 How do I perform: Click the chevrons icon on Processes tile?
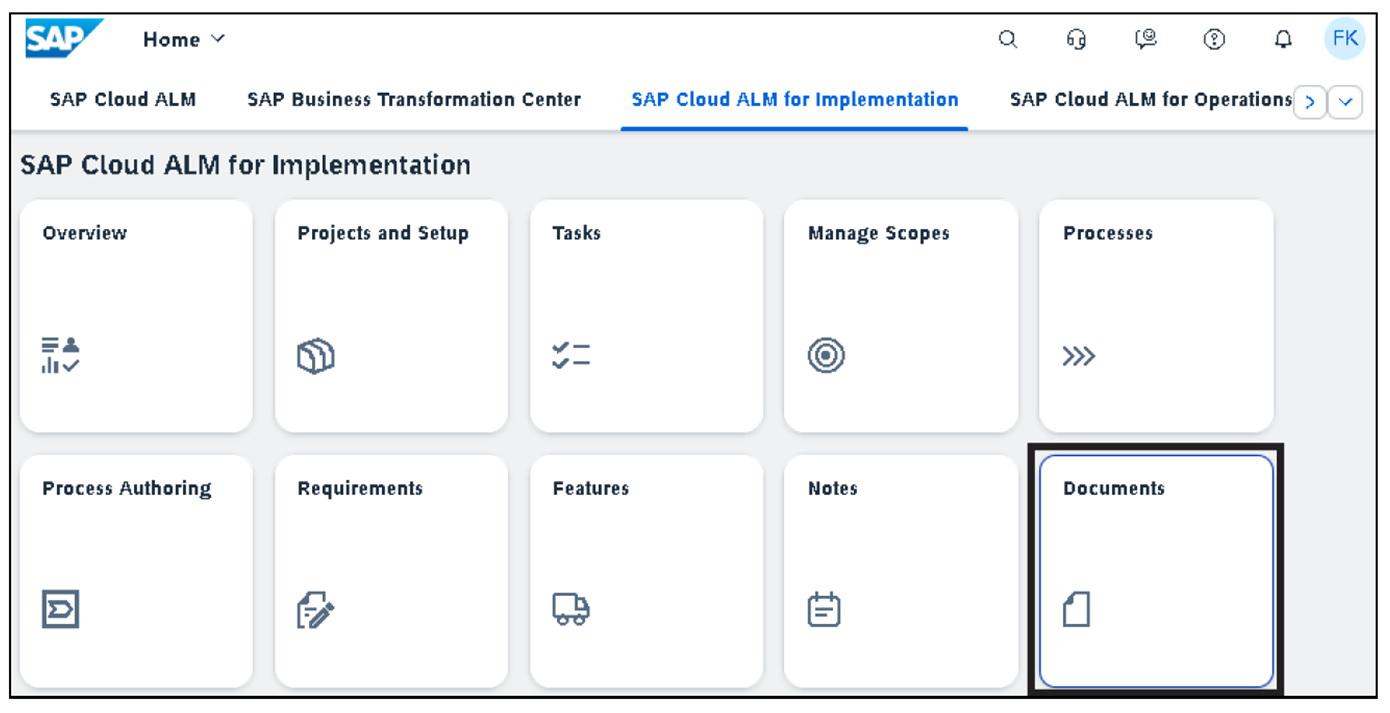pos(1078,355)
